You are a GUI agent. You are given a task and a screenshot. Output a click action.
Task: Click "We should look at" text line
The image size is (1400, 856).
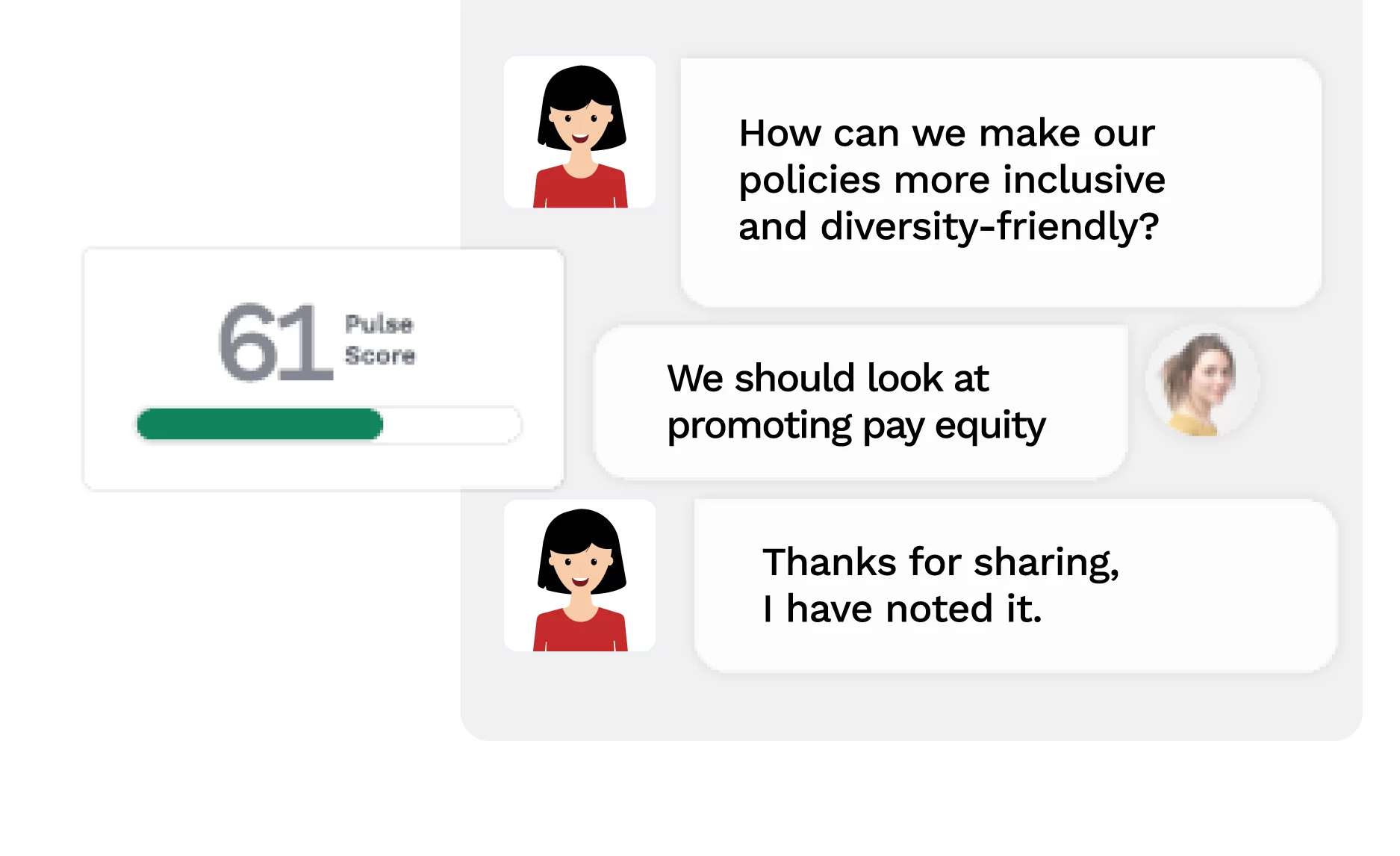[x=828, y=378]
